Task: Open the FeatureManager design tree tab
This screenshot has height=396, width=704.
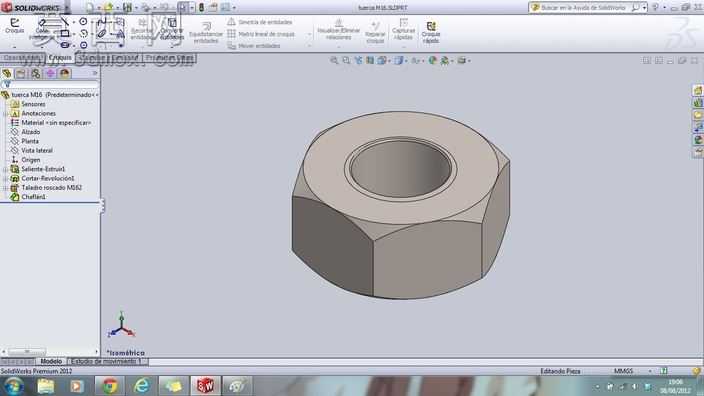Action: coord(7,73)
